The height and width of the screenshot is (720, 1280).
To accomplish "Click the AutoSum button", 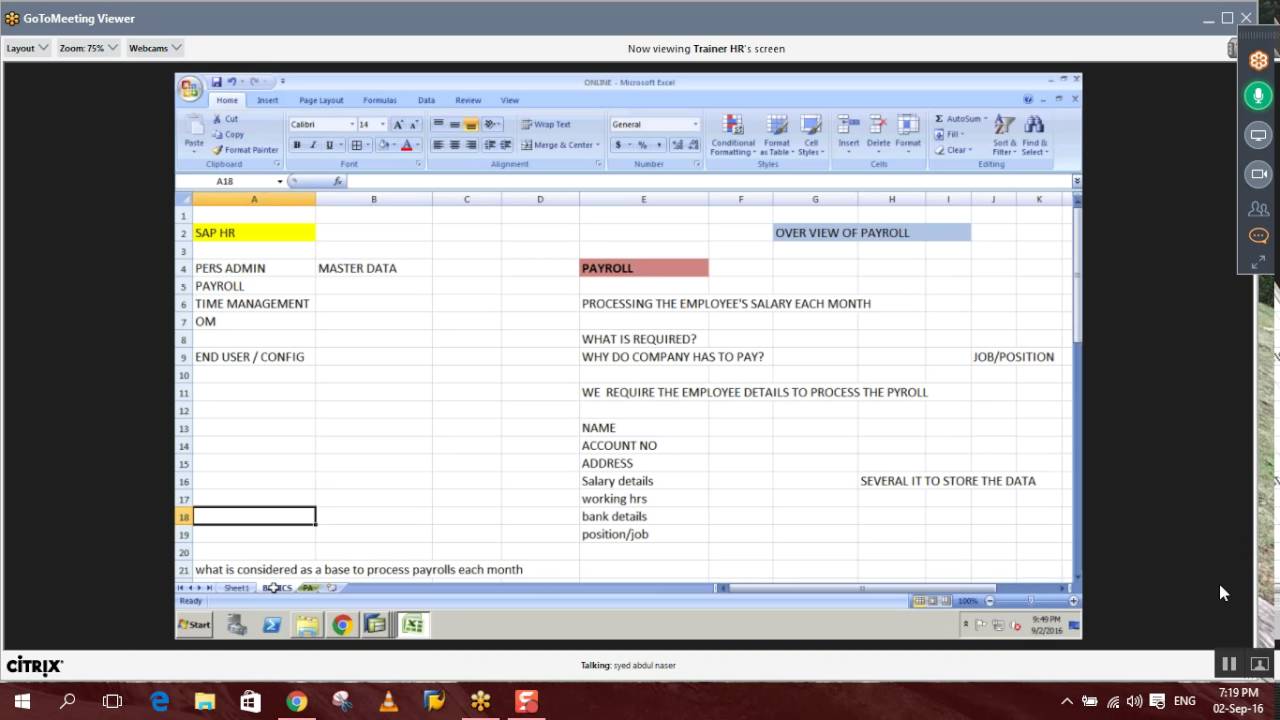I will [x=961, y=119].
